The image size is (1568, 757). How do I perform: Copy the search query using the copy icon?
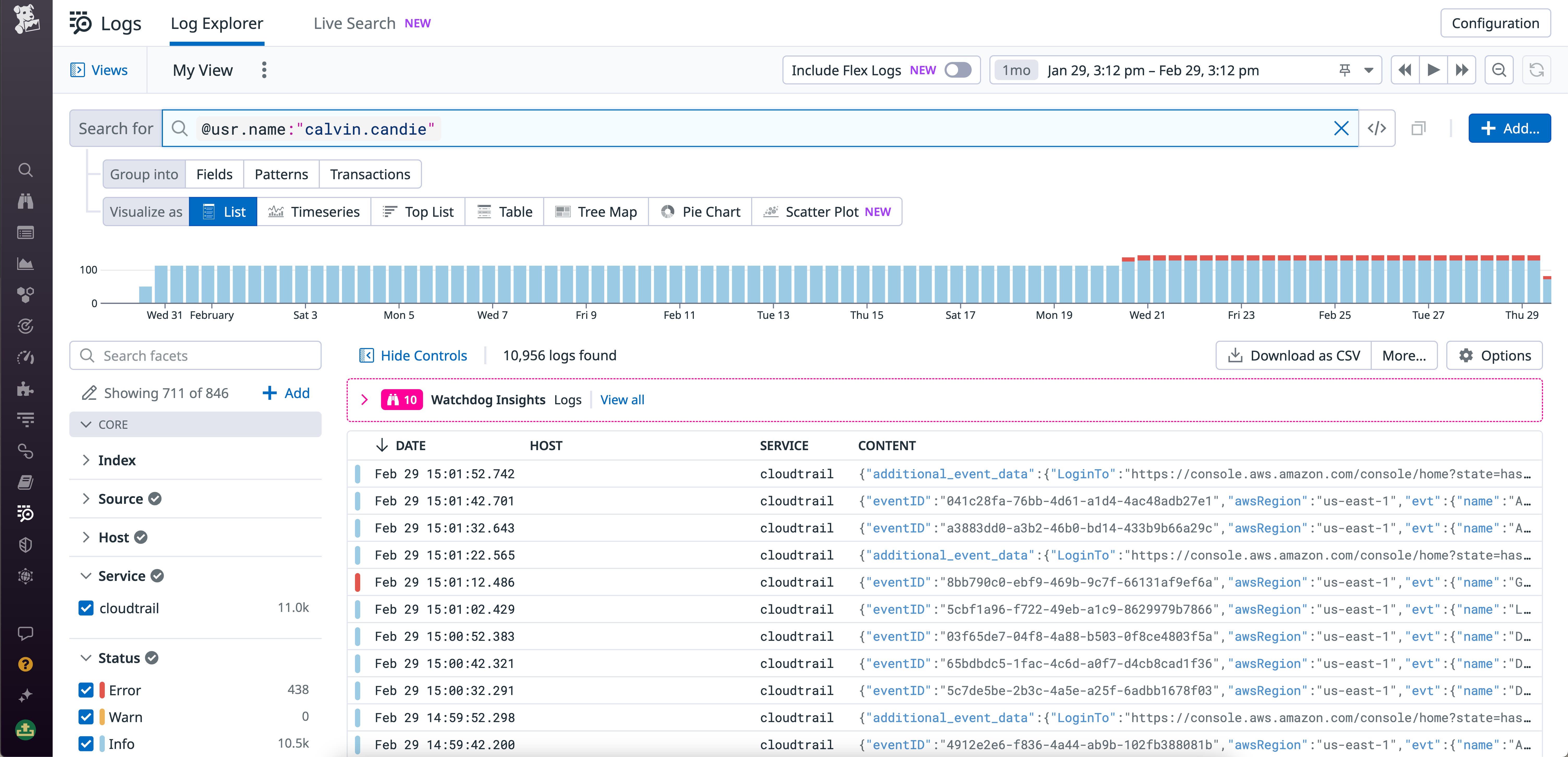tap(1419, 128)
